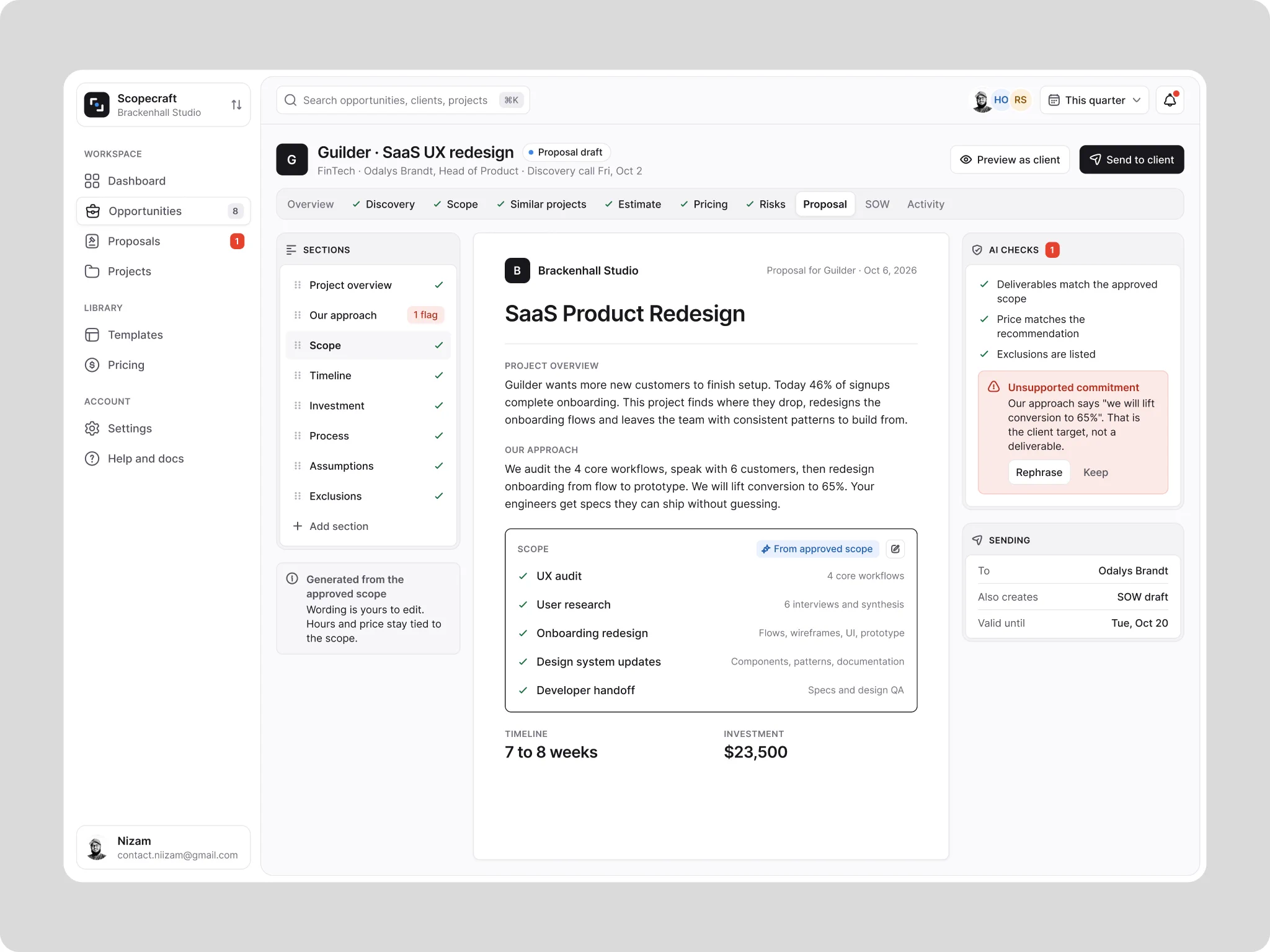Focus the search opportunities field

coord(403,100)
